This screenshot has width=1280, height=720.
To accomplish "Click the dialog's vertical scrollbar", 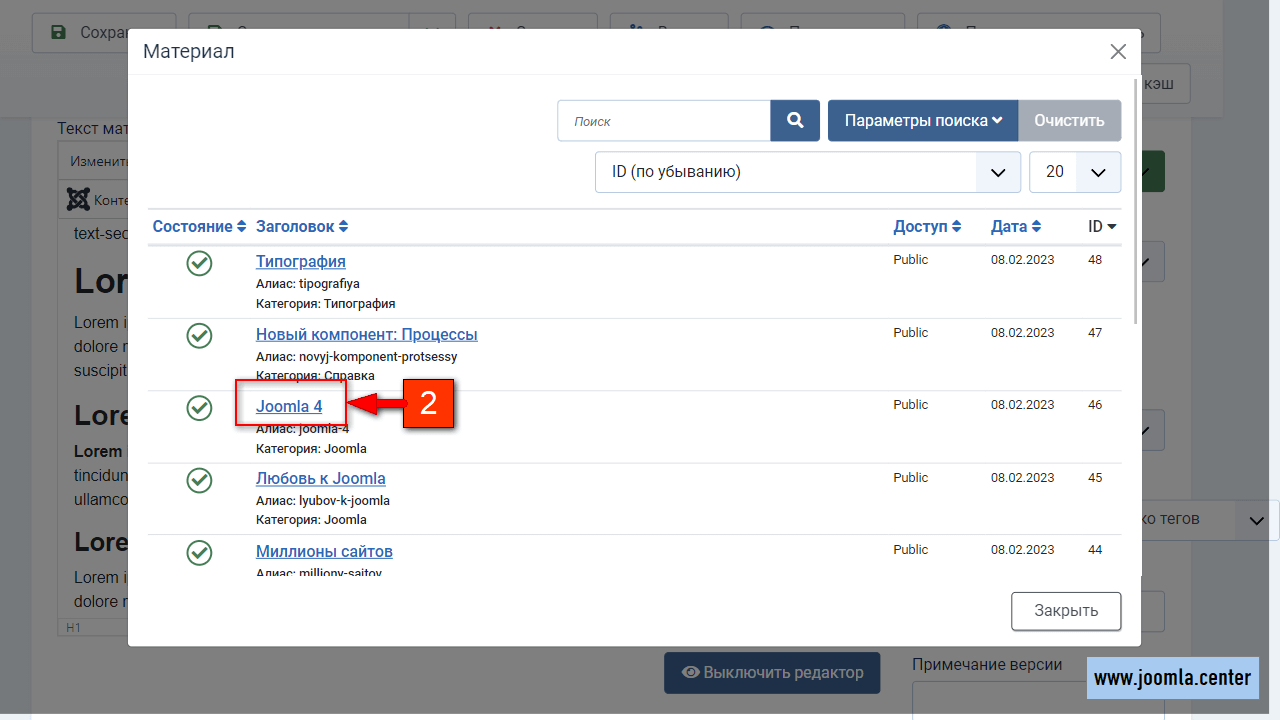I will [1136, 200].
